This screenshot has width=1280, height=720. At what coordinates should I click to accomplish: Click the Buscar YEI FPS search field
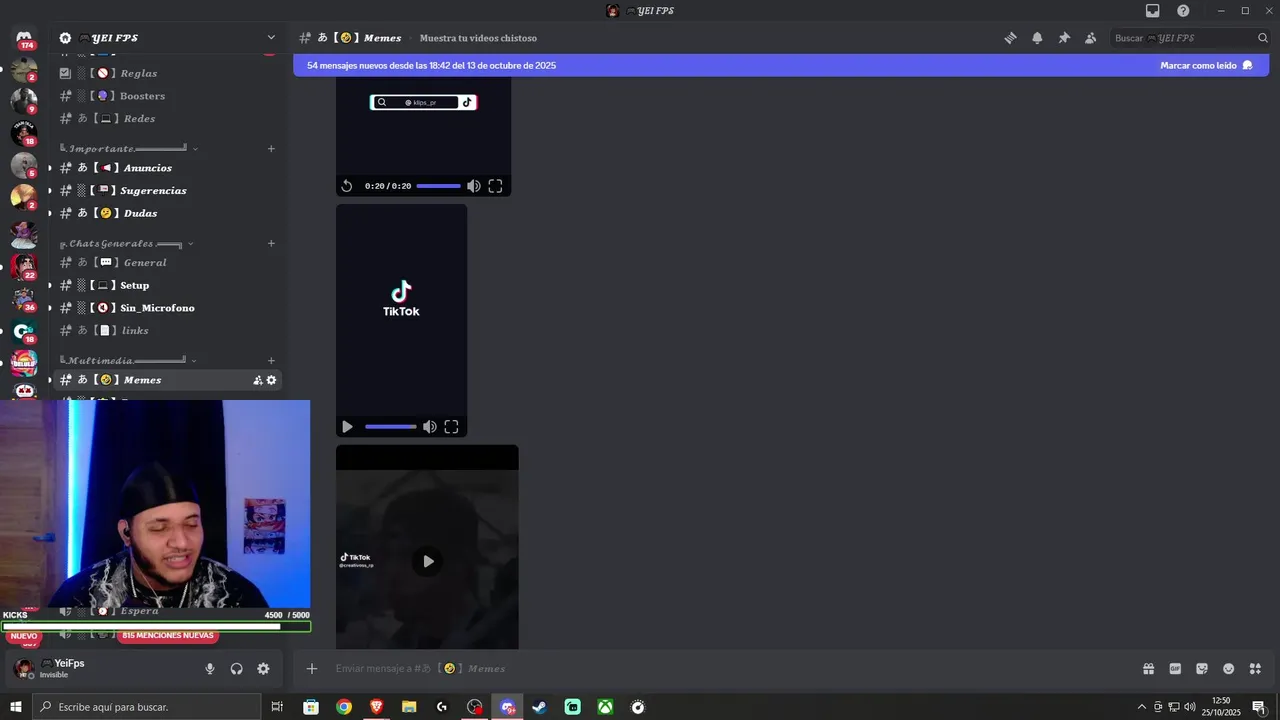[1190, 38]
